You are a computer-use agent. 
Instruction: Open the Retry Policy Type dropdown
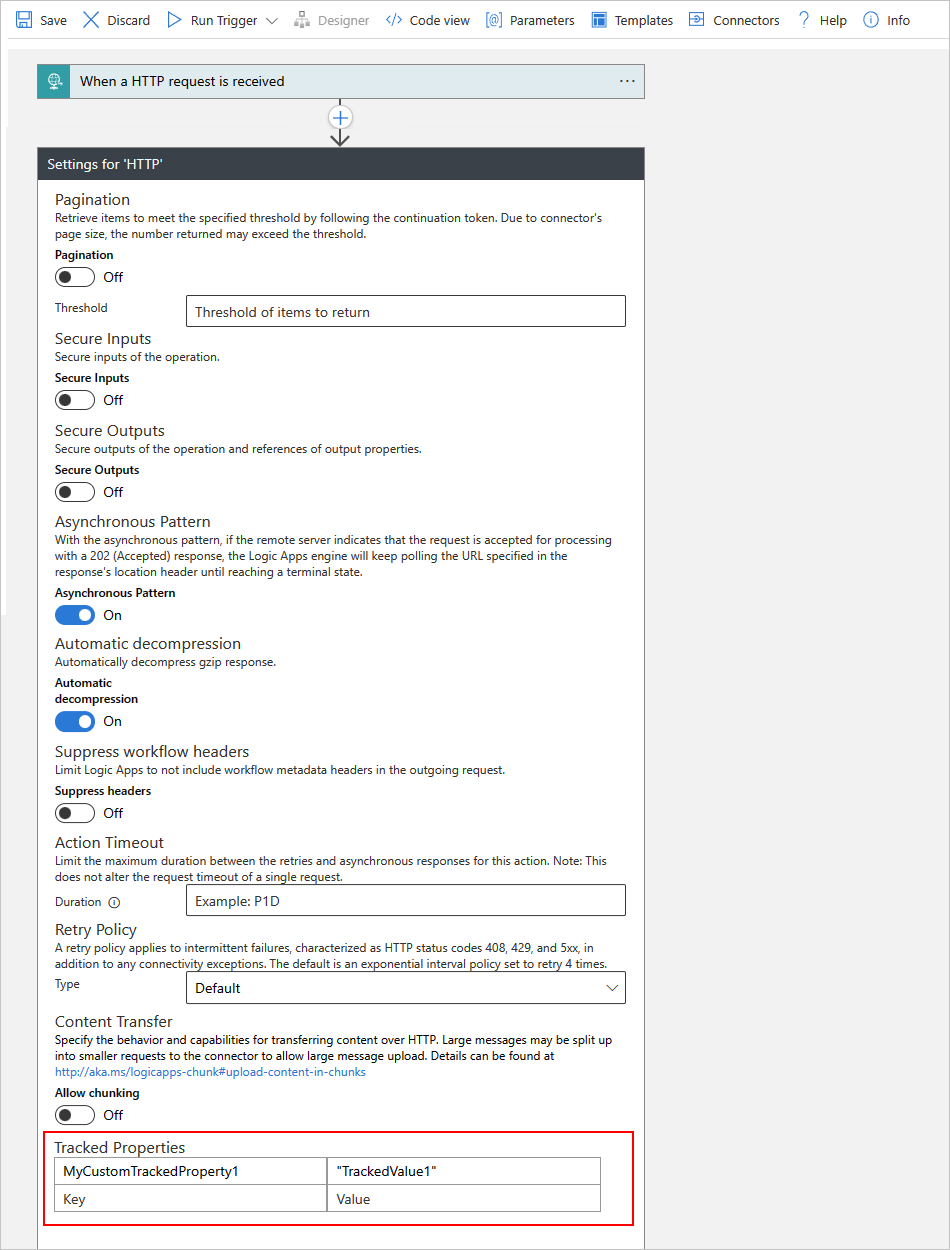coord(405,987)
